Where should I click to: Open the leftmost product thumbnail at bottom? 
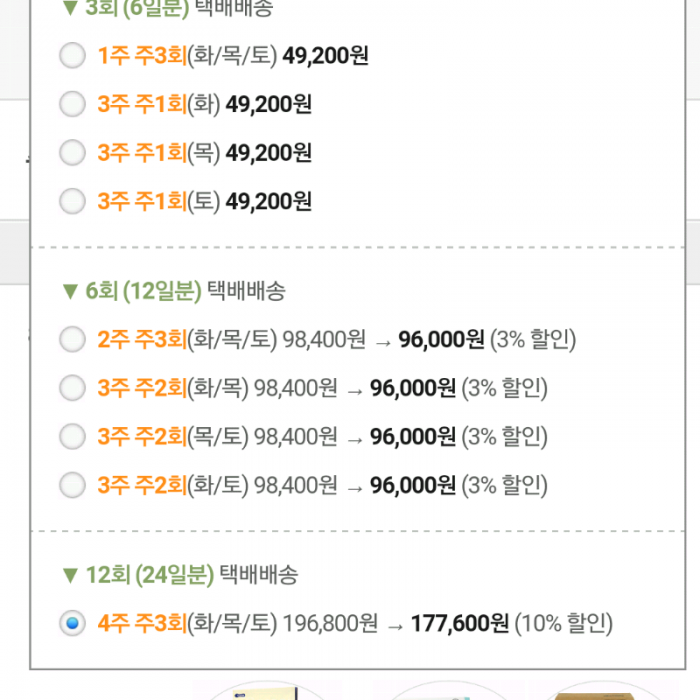267,690
